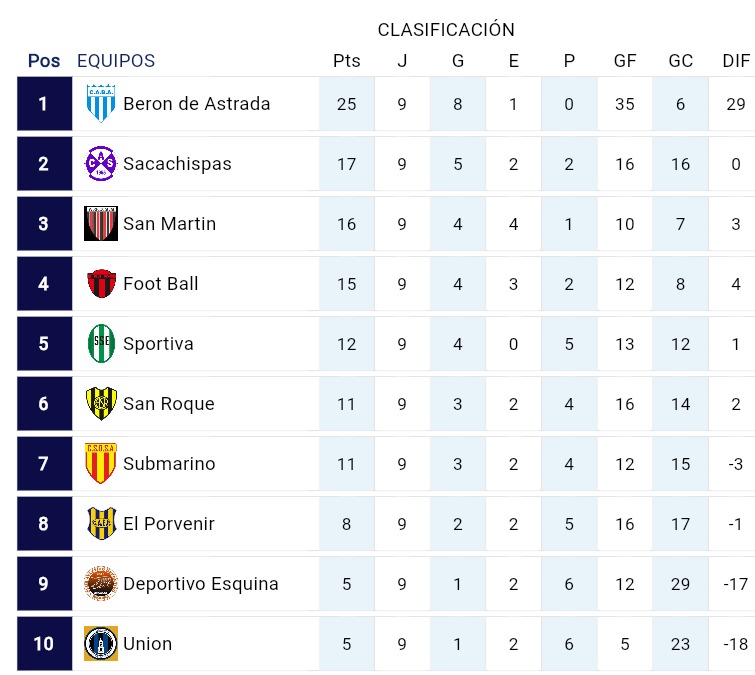Click the EQUIPOS column heading

[116, 61]
